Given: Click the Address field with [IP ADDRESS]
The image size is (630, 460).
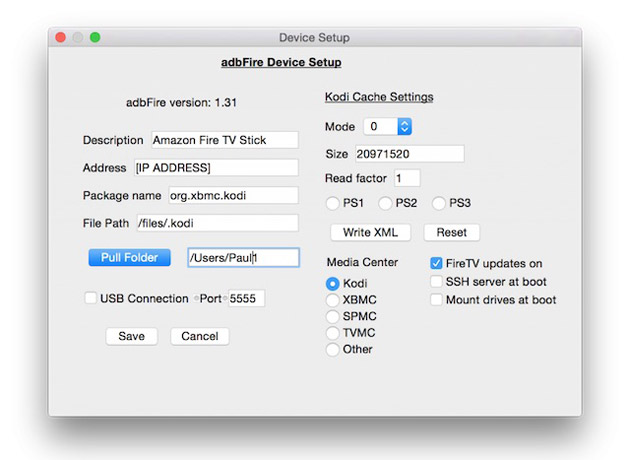Looking at the screenshot, I should click(x=217, y=168).
